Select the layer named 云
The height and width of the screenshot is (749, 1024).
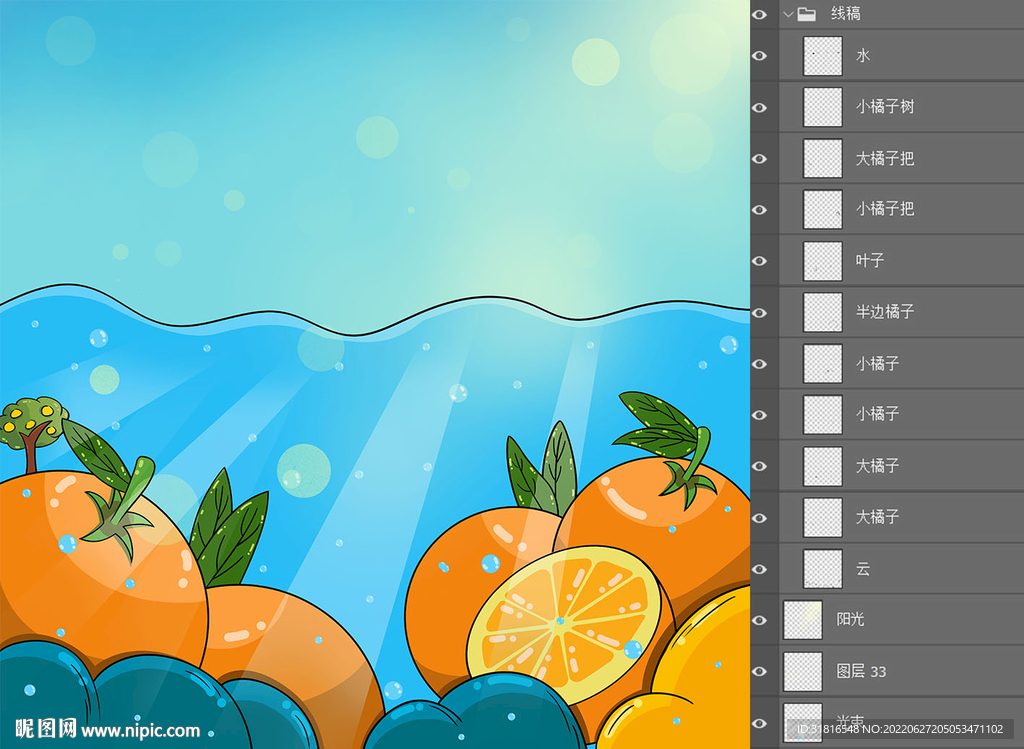pyautogui.click(x=863, y=569)
